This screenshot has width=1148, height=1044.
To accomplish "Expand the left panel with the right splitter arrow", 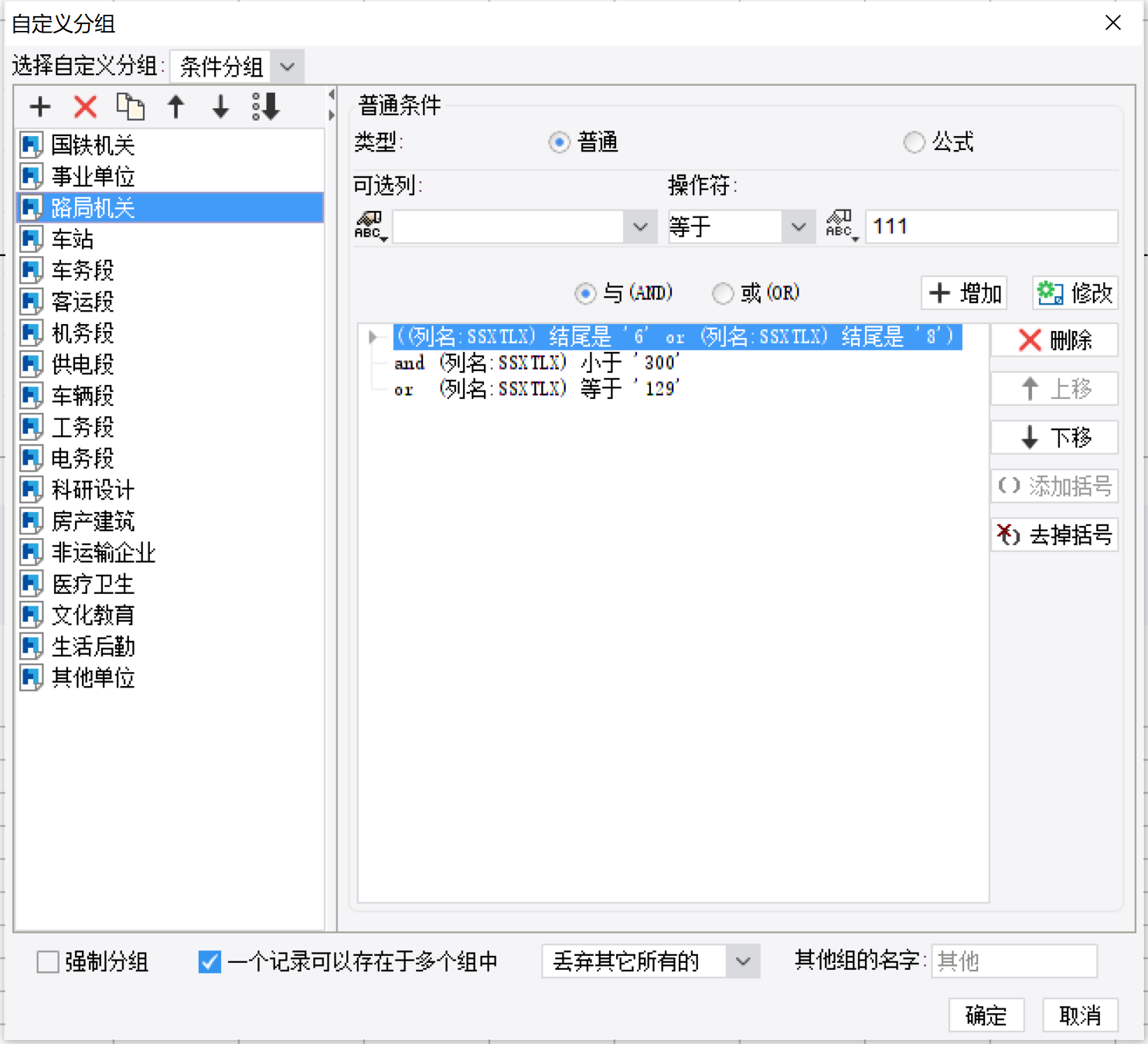I will (x=332, y=115).
